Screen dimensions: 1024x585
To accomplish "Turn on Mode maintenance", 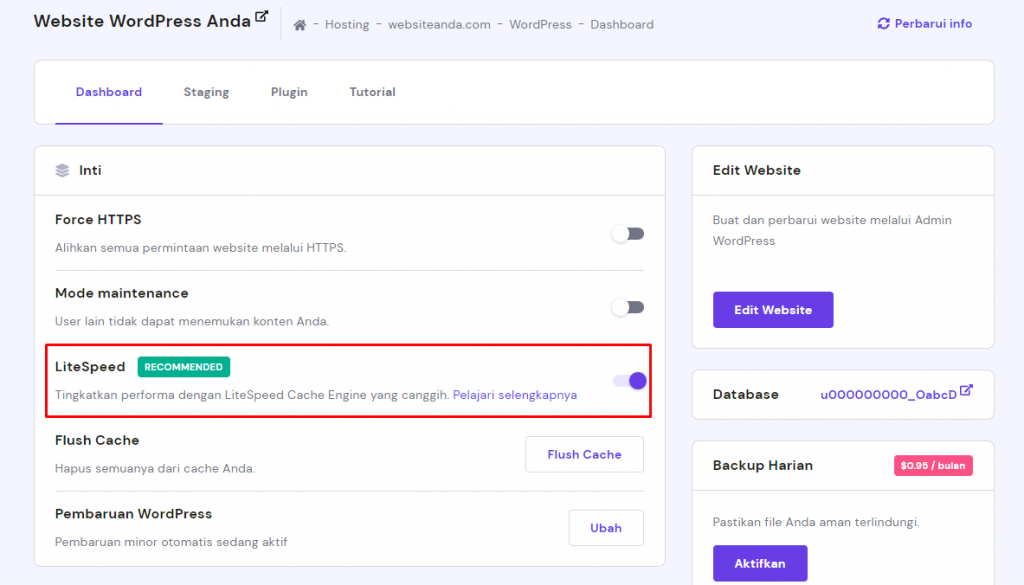I will [x=628, y=307].
